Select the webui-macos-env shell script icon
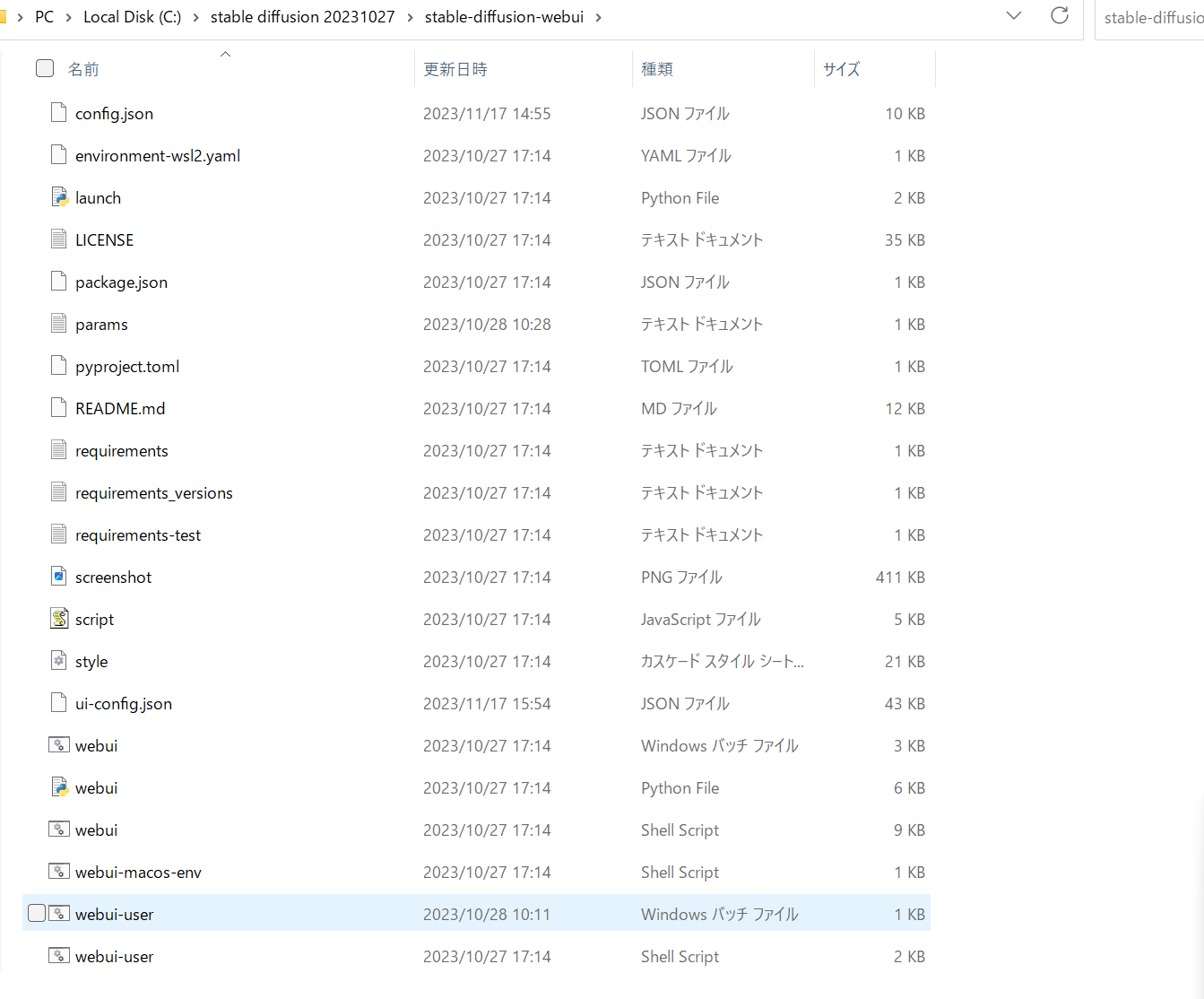 pyautogui.click(x=58, y=871)
